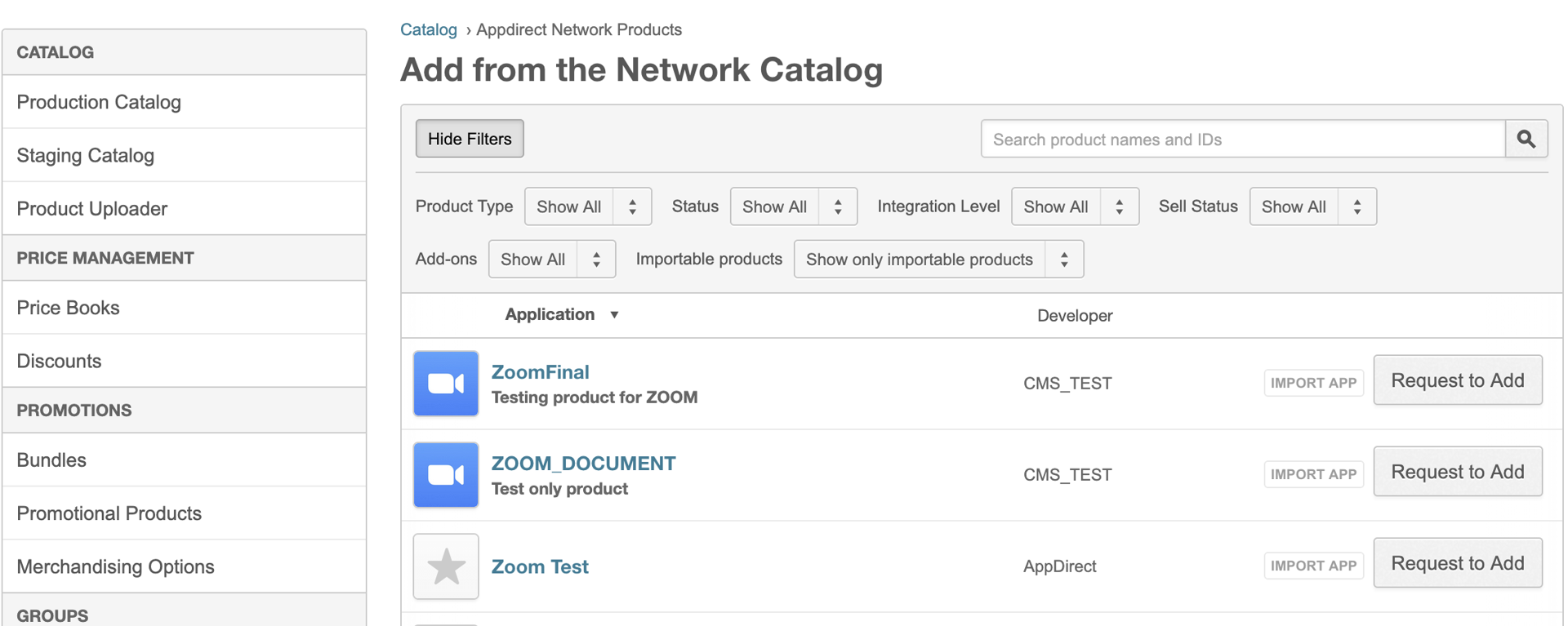Expand the Integration Level dropdown
Screen dimensions: 1568x626
coord(1074,206)
